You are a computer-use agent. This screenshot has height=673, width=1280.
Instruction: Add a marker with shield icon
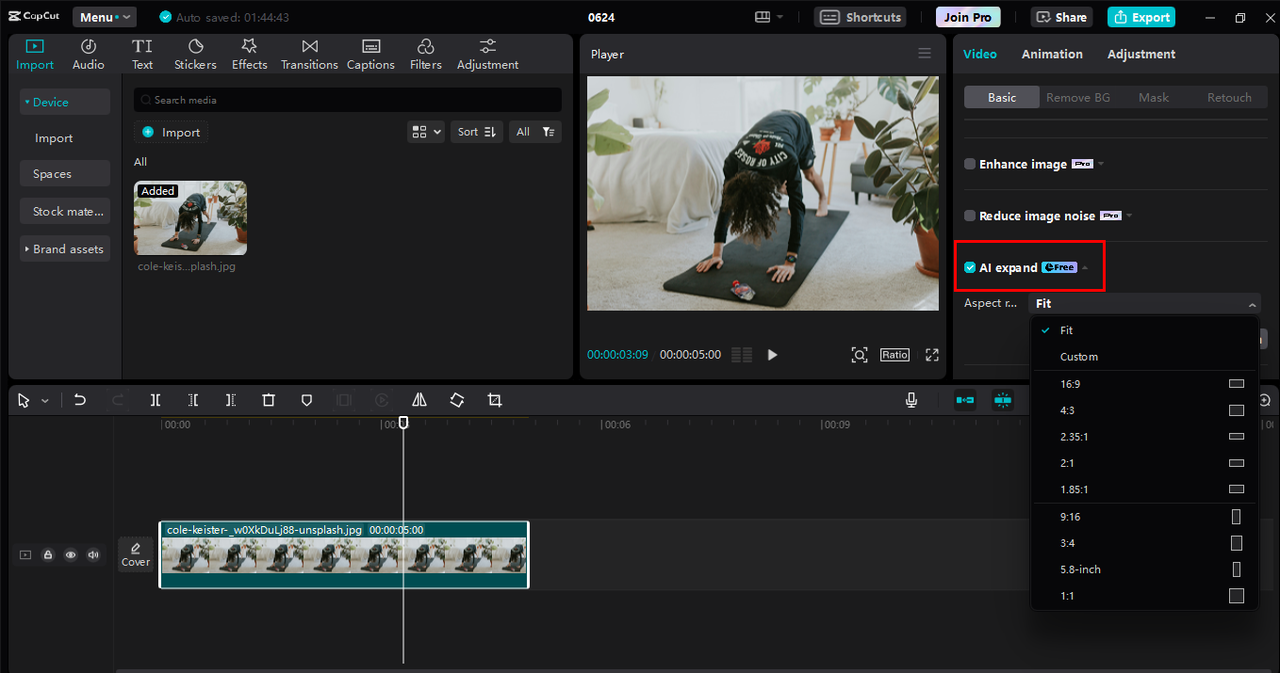(307, 400)
